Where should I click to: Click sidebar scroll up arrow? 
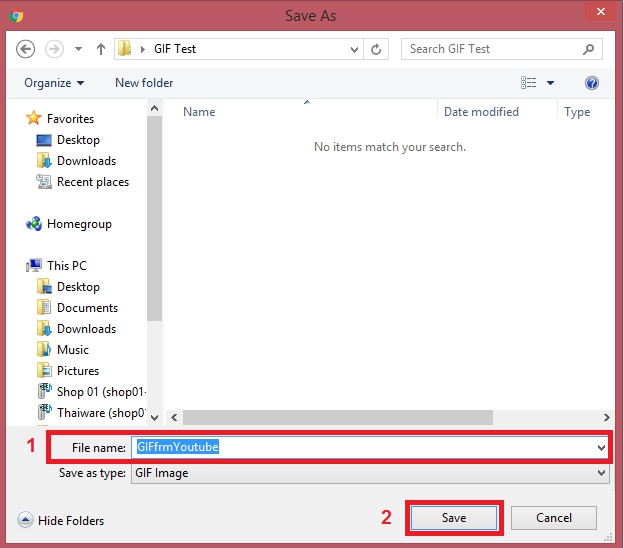coord(154,108)
